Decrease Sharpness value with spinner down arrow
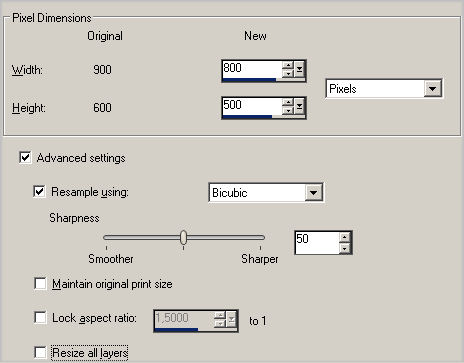This screenshot has height=363, width=464. (345, 248)
